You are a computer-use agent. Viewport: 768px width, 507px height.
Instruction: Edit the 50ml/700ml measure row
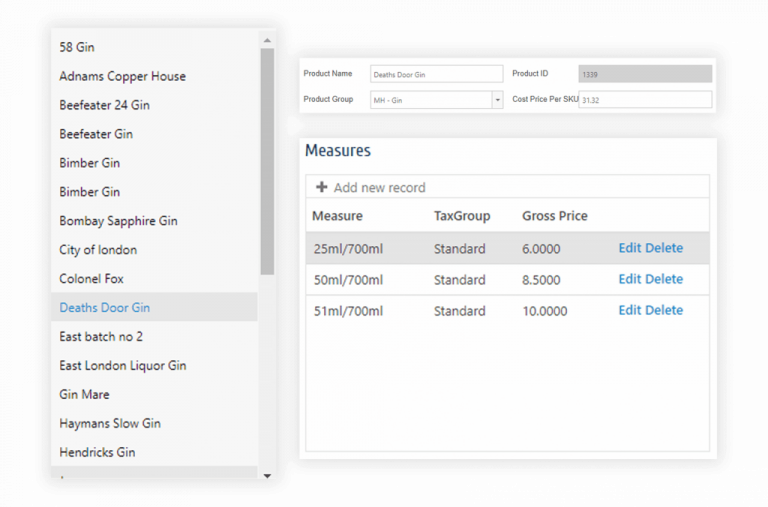click(x=630, y=279)
